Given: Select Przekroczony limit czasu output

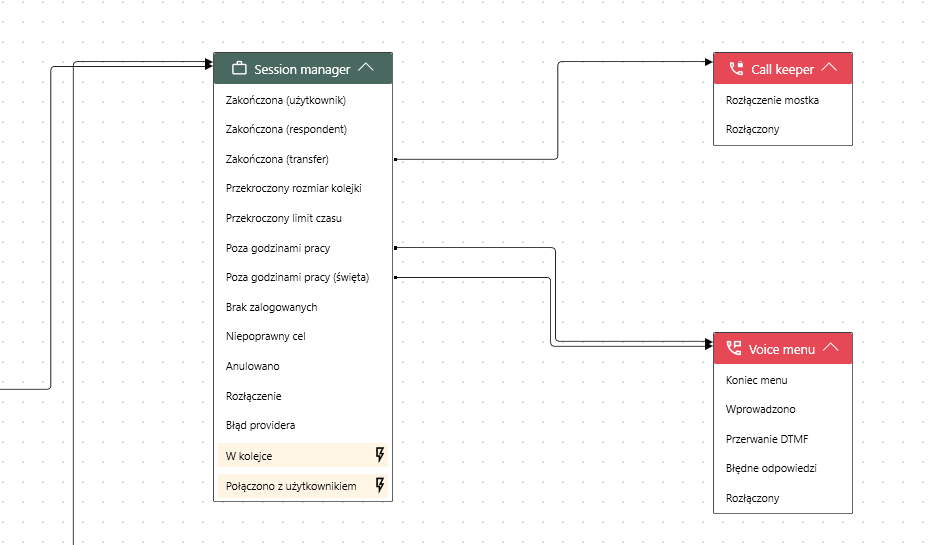Looking at the screenshot, I should click(284, 218).
